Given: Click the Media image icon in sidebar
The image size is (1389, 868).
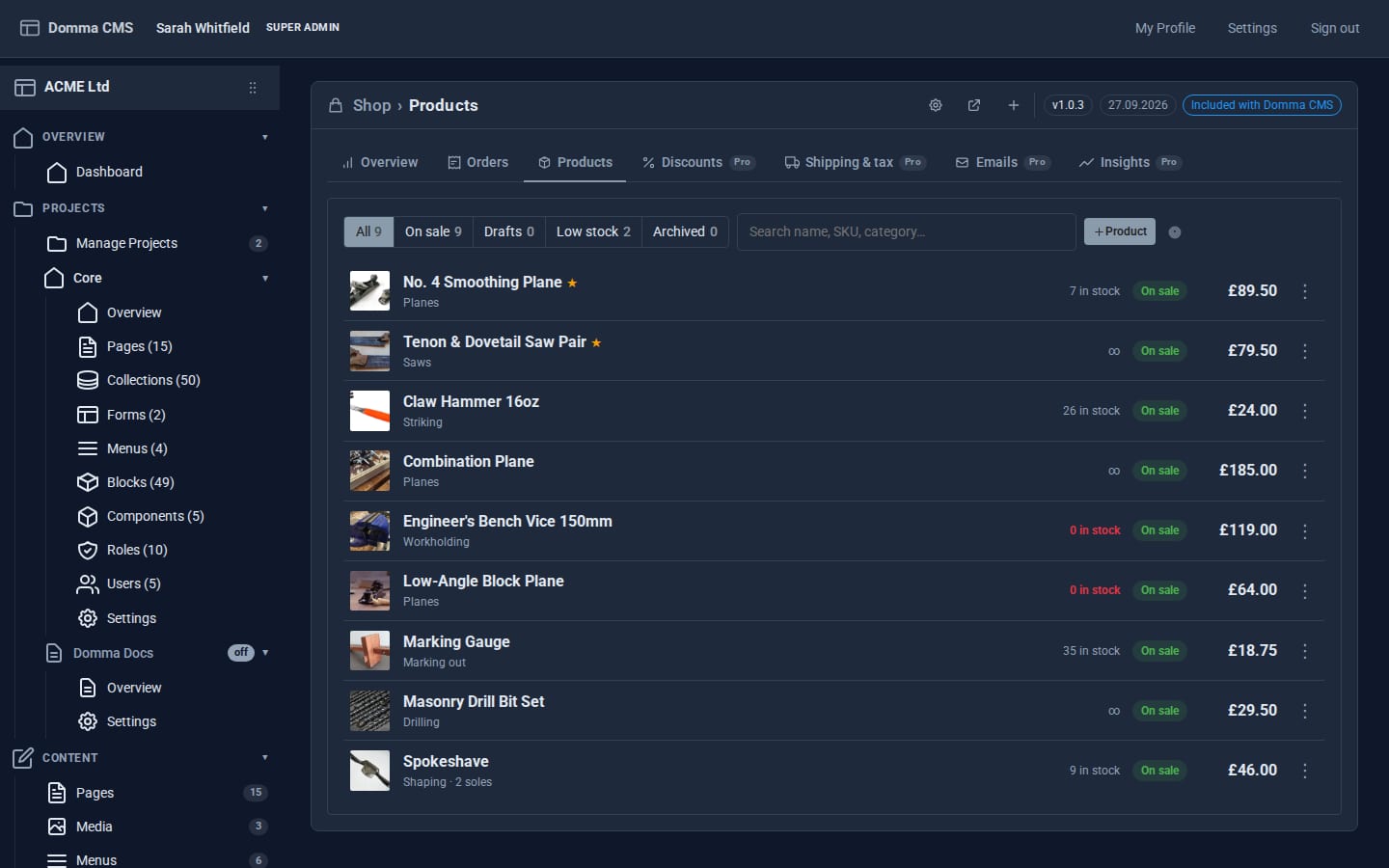Looking at the screenshot, I should pos(57,827).
